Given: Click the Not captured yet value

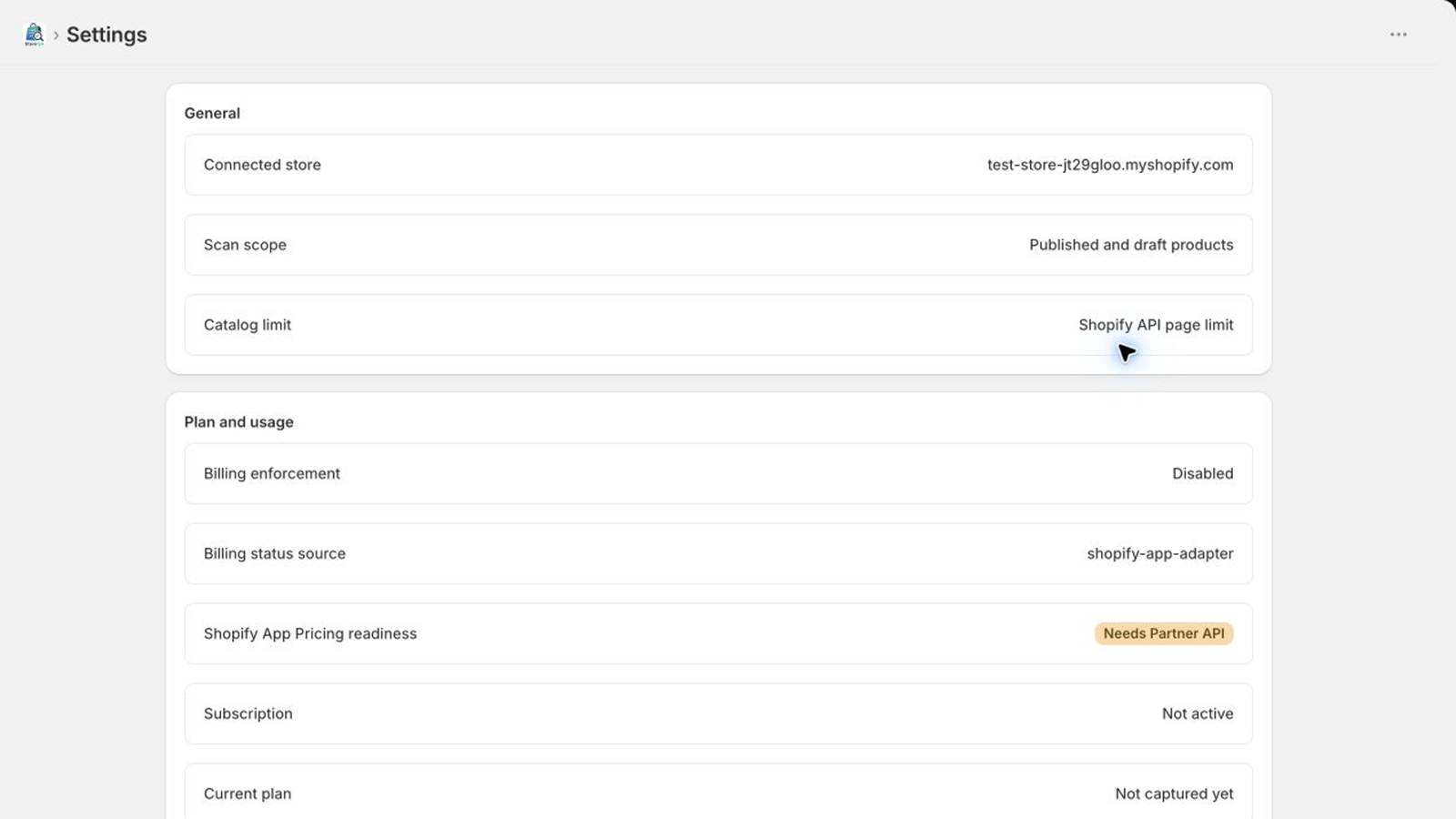Looking at the screenshot, I should (1174, 794).
